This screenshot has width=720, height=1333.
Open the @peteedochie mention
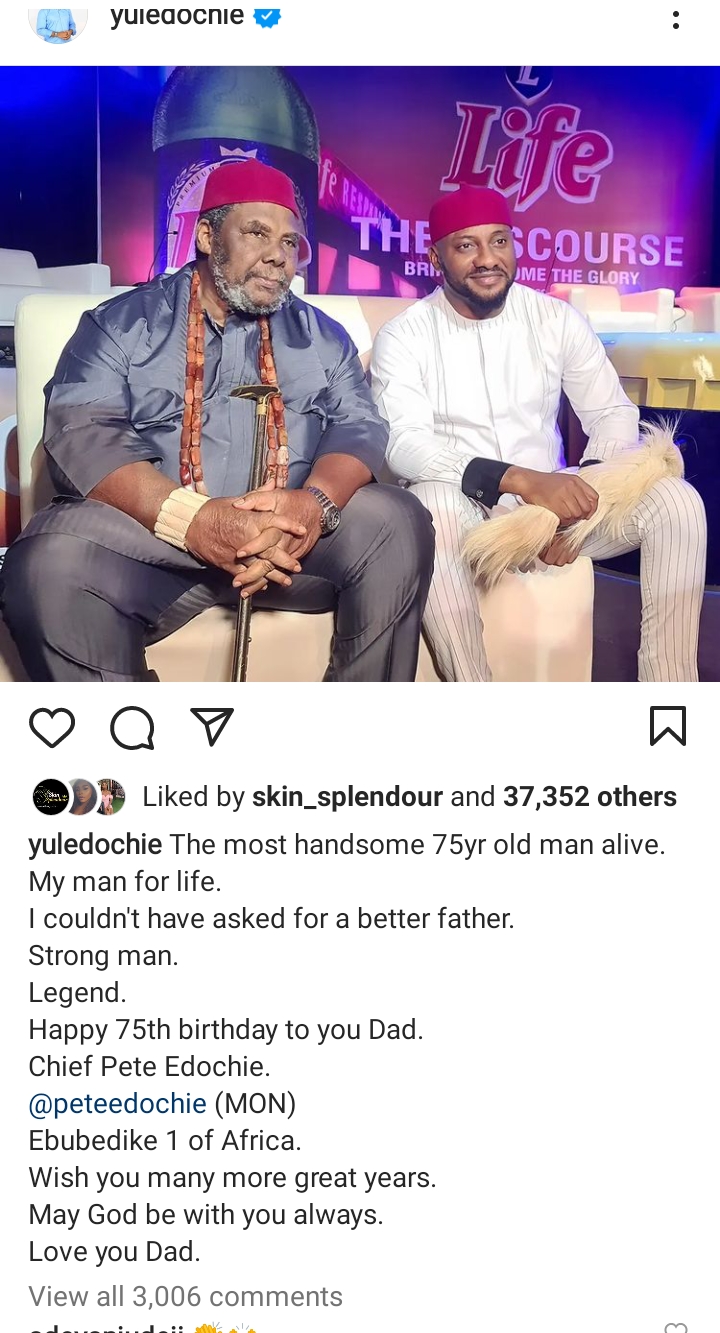click(x=118, y=1104)
